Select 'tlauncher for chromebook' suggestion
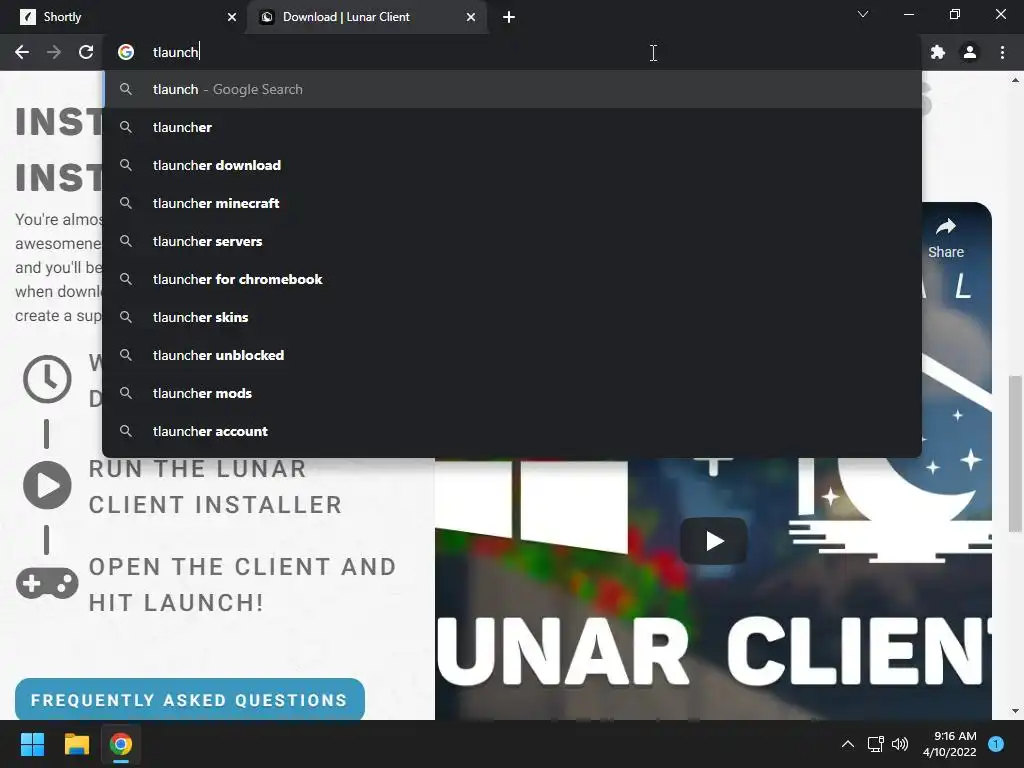This screenshot has height=768, width=1024. coord(512,279)
